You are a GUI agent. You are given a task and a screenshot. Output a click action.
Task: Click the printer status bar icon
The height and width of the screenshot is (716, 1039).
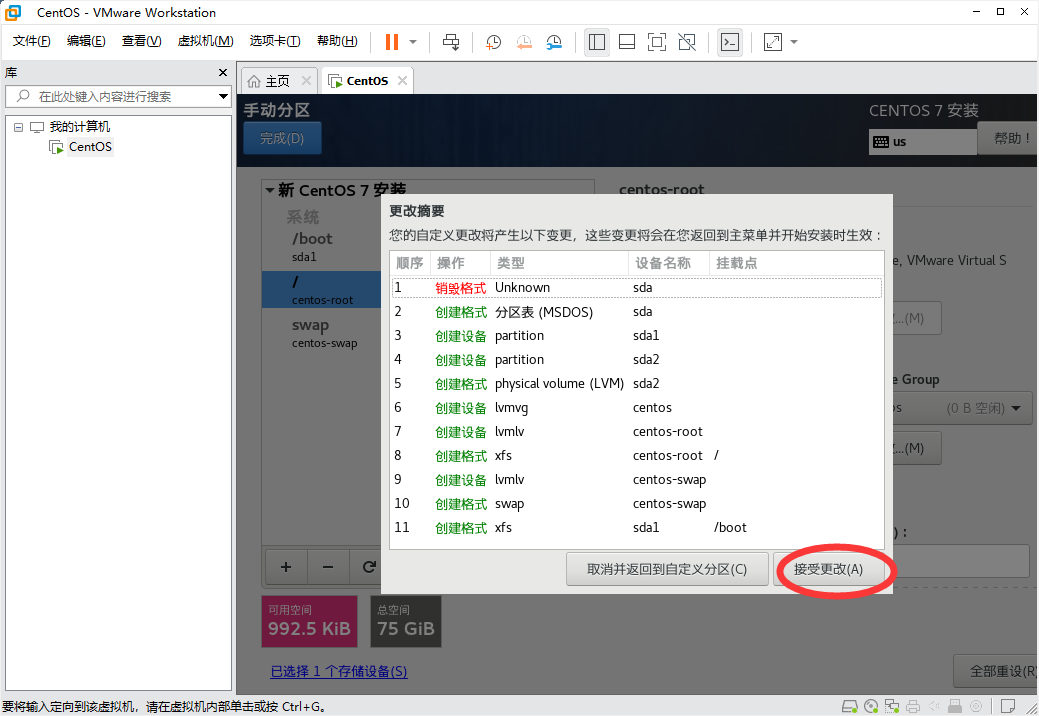tap(913, 706)
